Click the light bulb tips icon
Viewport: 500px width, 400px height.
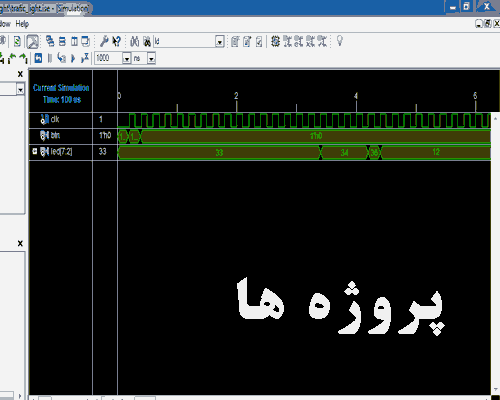pyautogui.click(x=340, y=41)
